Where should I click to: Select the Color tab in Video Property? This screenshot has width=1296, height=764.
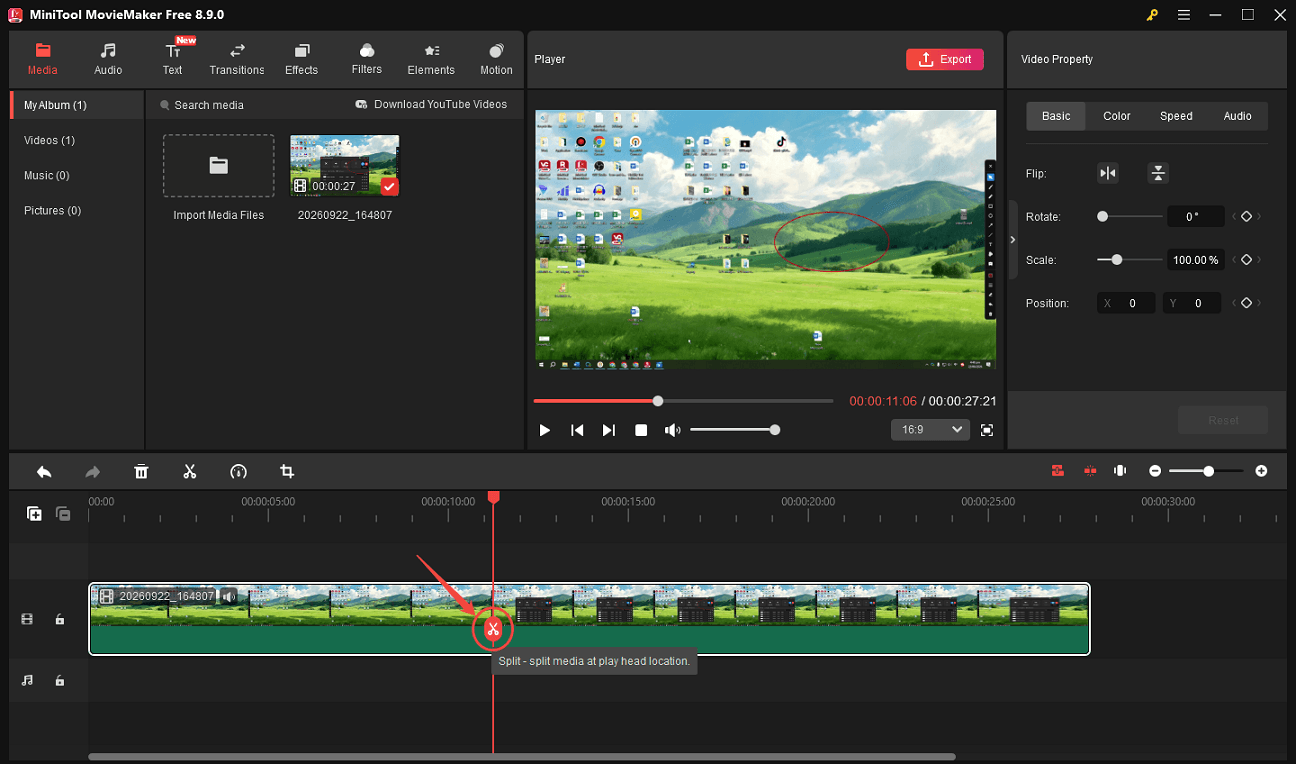tap(1117, 116)
